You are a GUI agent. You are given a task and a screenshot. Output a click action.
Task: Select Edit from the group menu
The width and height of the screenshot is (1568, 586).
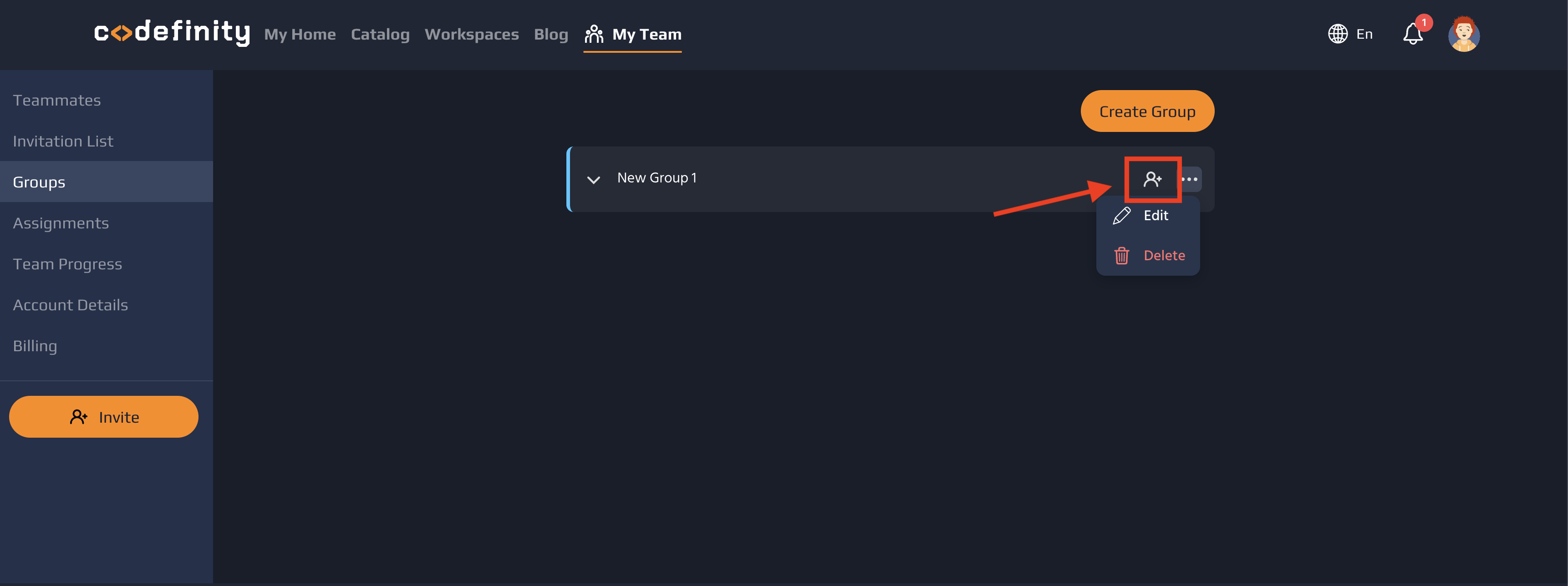point(1156,215)
